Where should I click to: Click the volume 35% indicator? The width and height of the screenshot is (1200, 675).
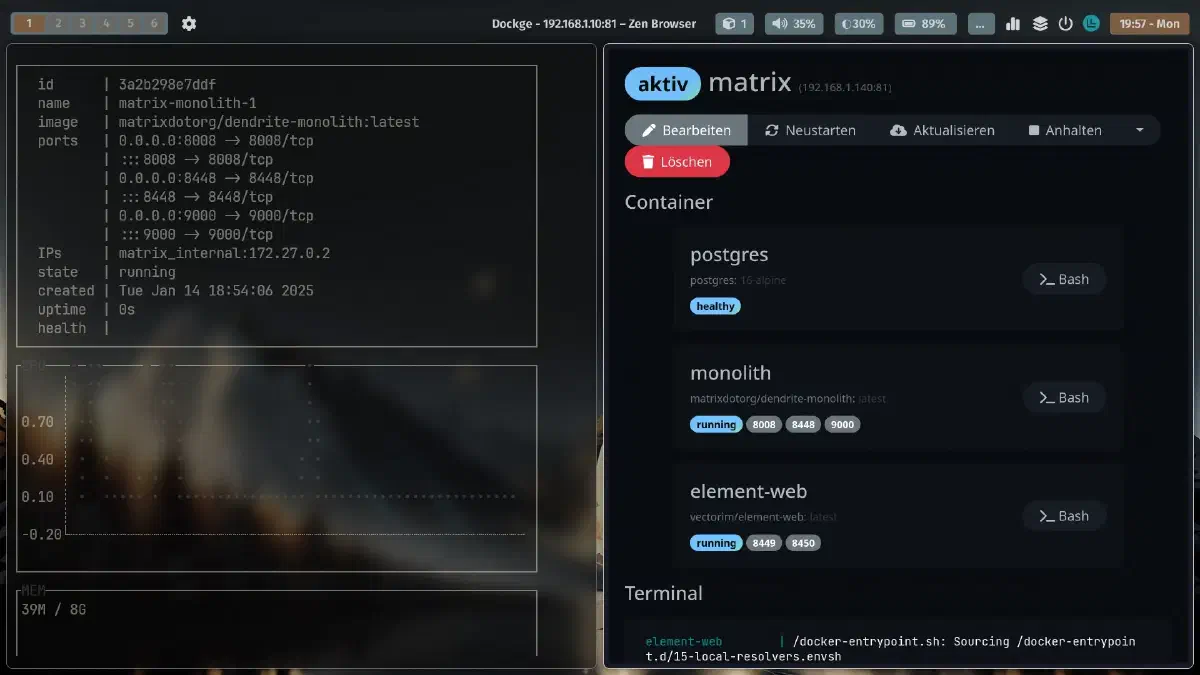click(x=794, y=23)
